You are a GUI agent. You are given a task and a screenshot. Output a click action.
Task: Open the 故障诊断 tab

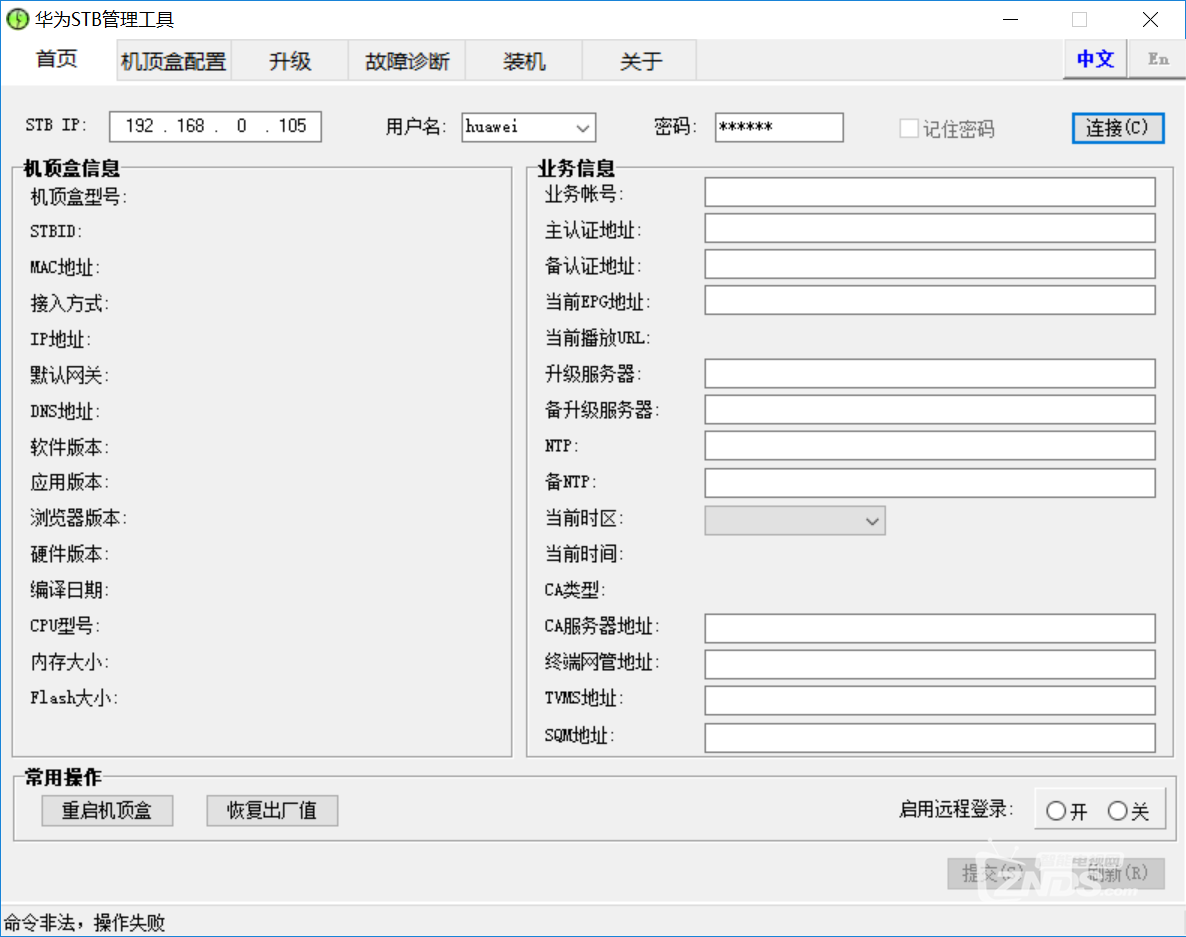(x=407, y=61)
